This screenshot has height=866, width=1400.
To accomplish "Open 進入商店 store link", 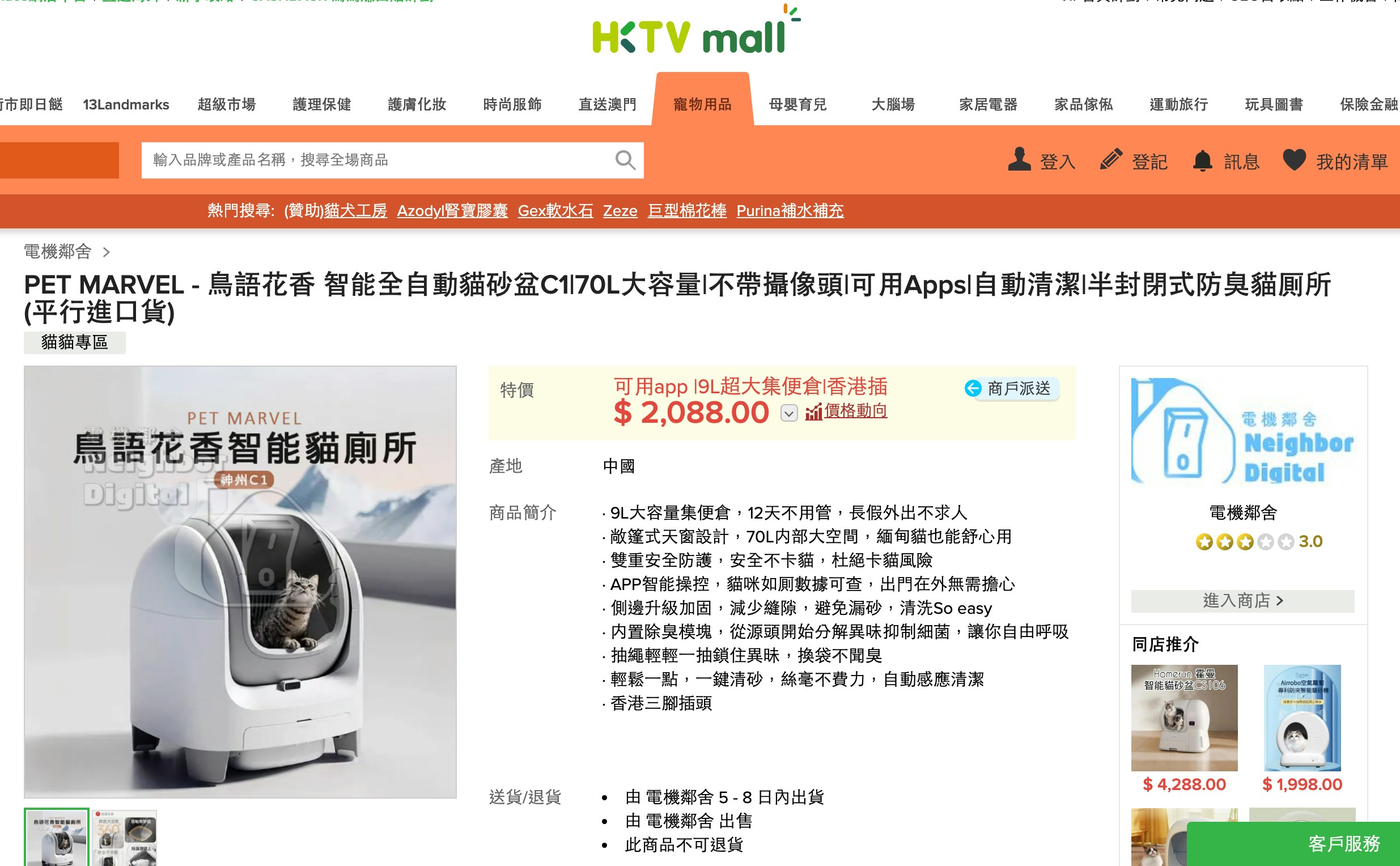I will tap(1242, 600).
